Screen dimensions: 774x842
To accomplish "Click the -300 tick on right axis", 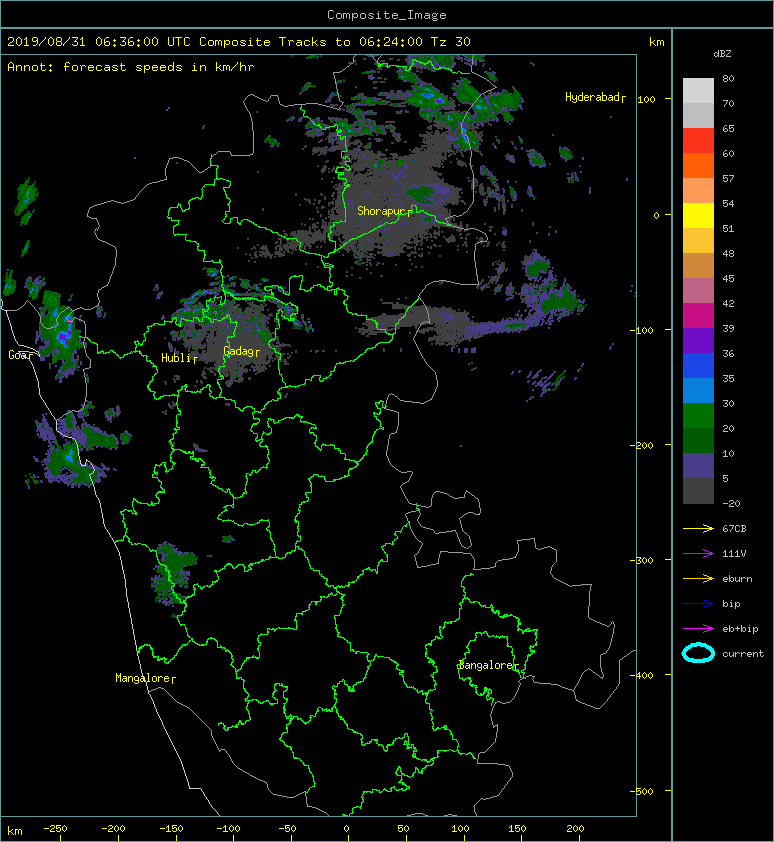I will pyautogui.click(x=642, y=560).
